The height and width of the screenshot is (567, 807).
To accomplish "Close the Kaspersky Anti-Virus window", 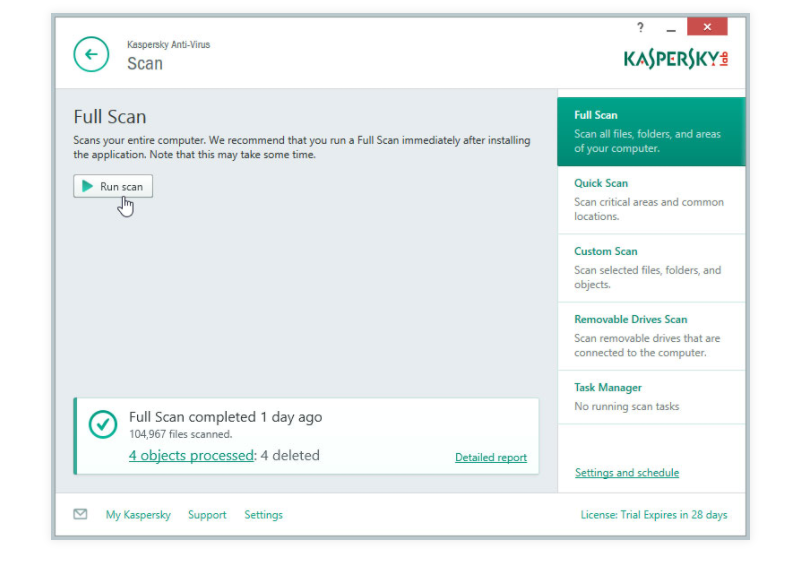I will pos(707,27).
